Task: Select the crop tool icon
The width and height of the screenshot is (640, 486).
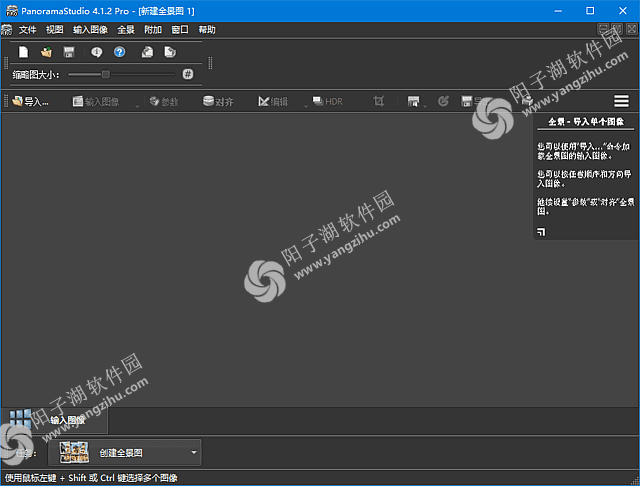Action: pyautogui.click(x=379, y=101)
